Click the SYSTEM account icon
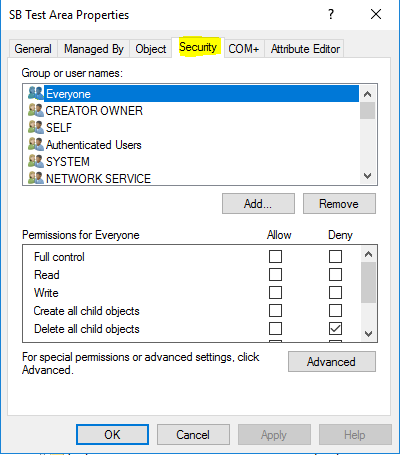 pyautogui.click(x=36, y=161)
